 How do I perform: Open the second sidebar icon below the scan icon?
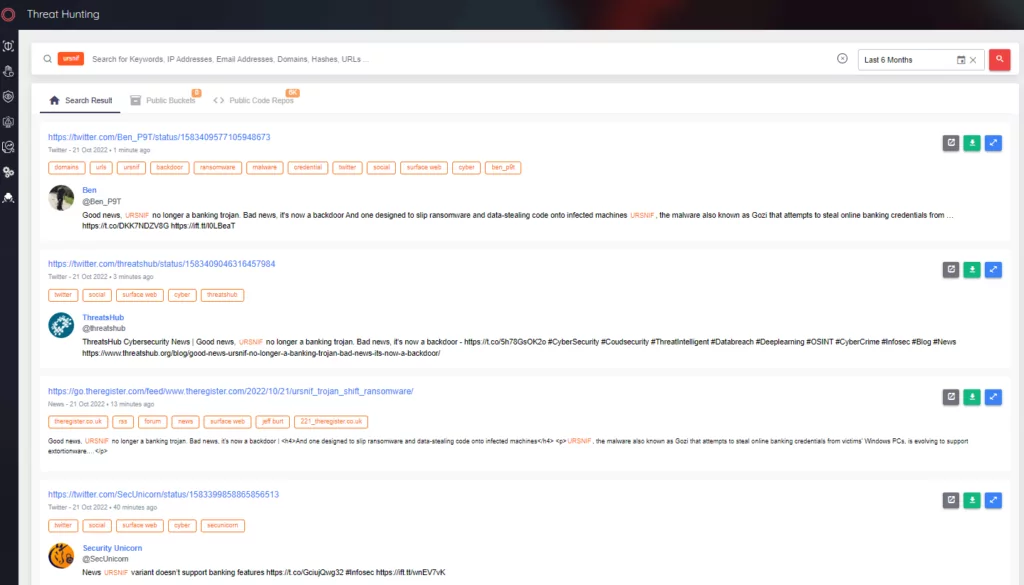(8, 71)
